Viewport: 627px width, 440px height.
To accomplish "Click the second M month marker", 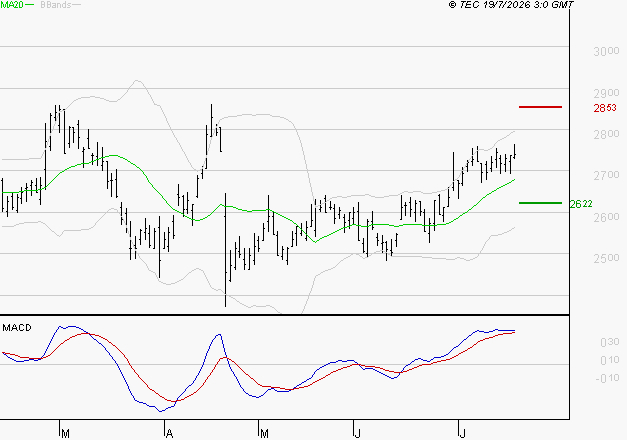I will pyautogui.click(x=264, y=434).
